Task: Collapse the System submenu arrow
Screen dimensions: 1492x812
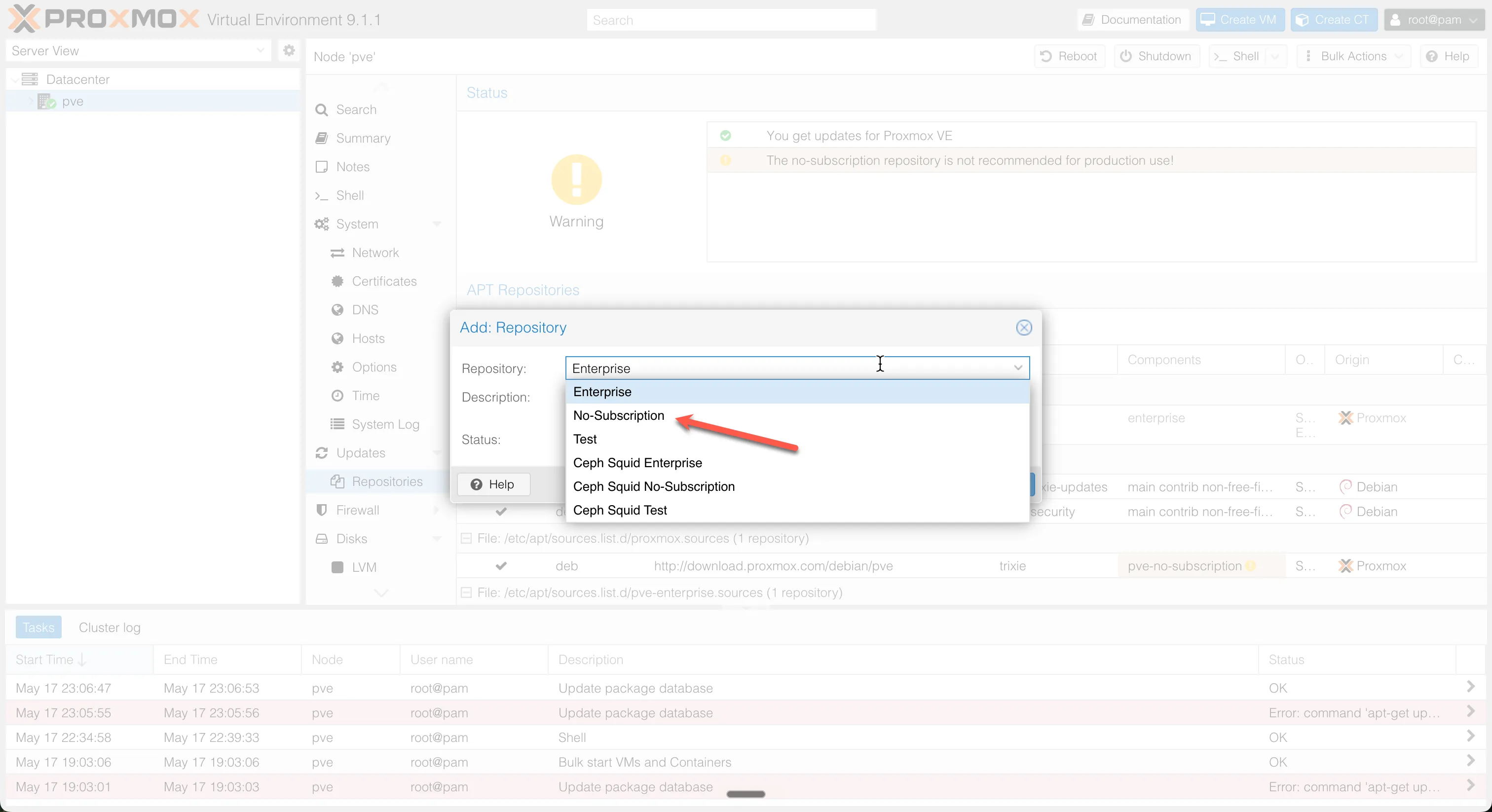Action: [437, 223]
